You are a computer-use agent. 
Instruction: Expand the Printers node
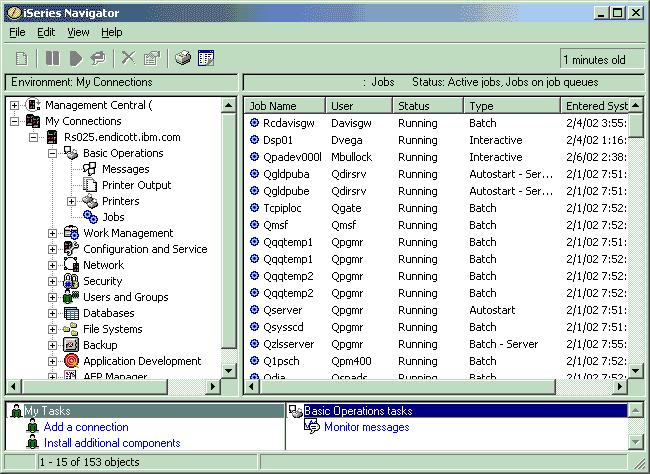tap(71, 202)
